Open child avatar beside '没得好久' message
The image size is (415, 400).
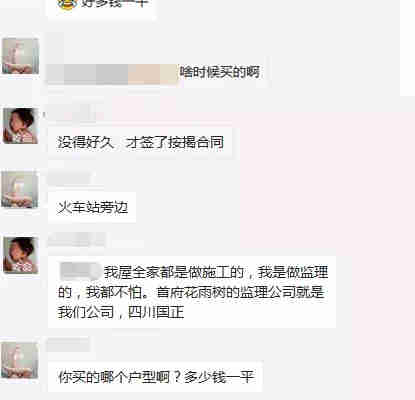point(20,125)
